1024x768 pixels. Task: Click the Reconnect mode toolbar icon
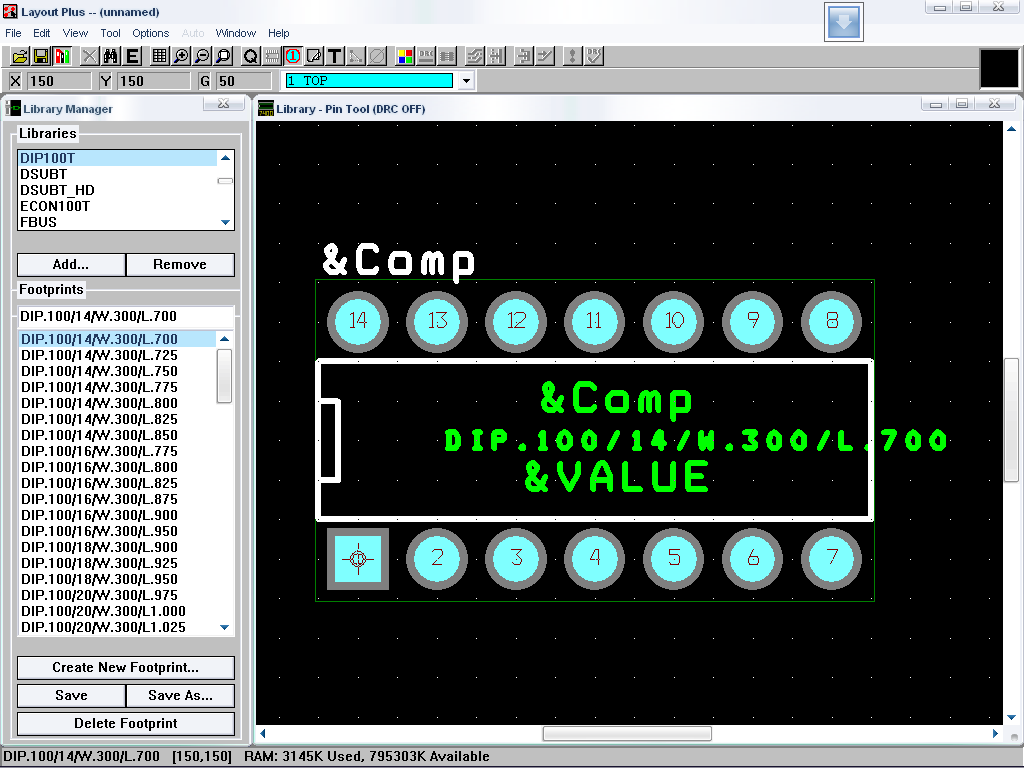[x=447, y=56]
